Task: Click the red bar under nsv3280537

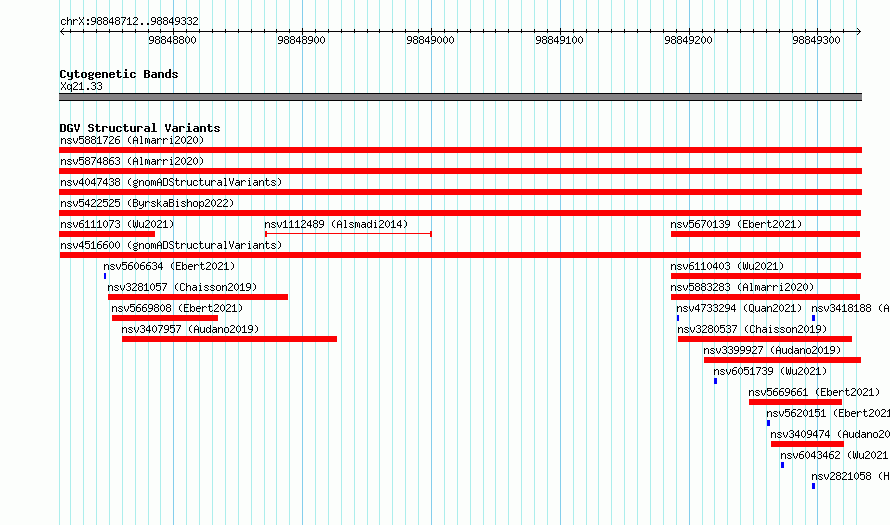Action: pyautogui.click(x=765, y=339)
